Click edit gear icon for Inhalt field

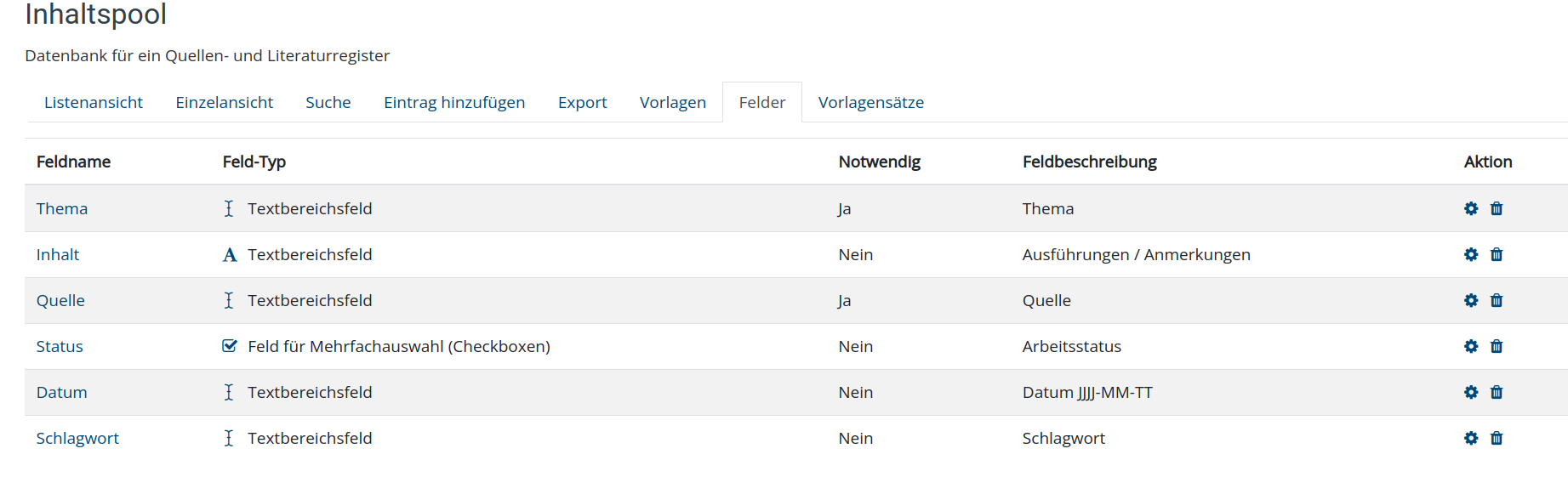coord(1471,254)
